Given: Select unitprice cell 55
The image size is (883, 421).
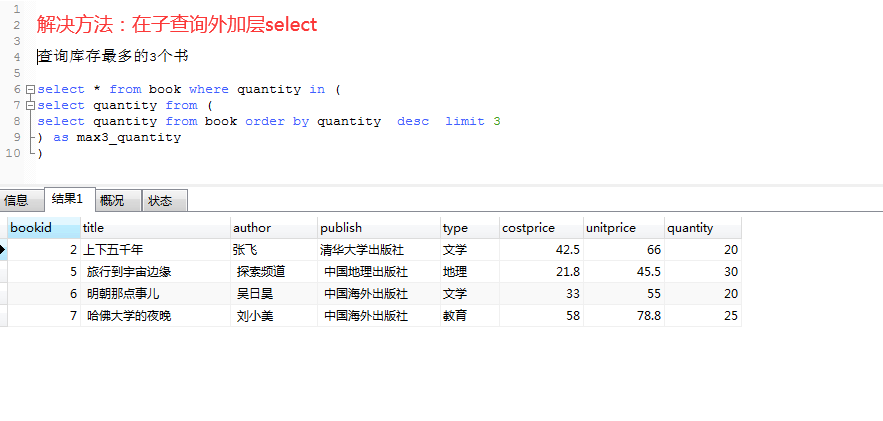Looking at the screenshot, I should pyautogui.click(x=624, y=294).
